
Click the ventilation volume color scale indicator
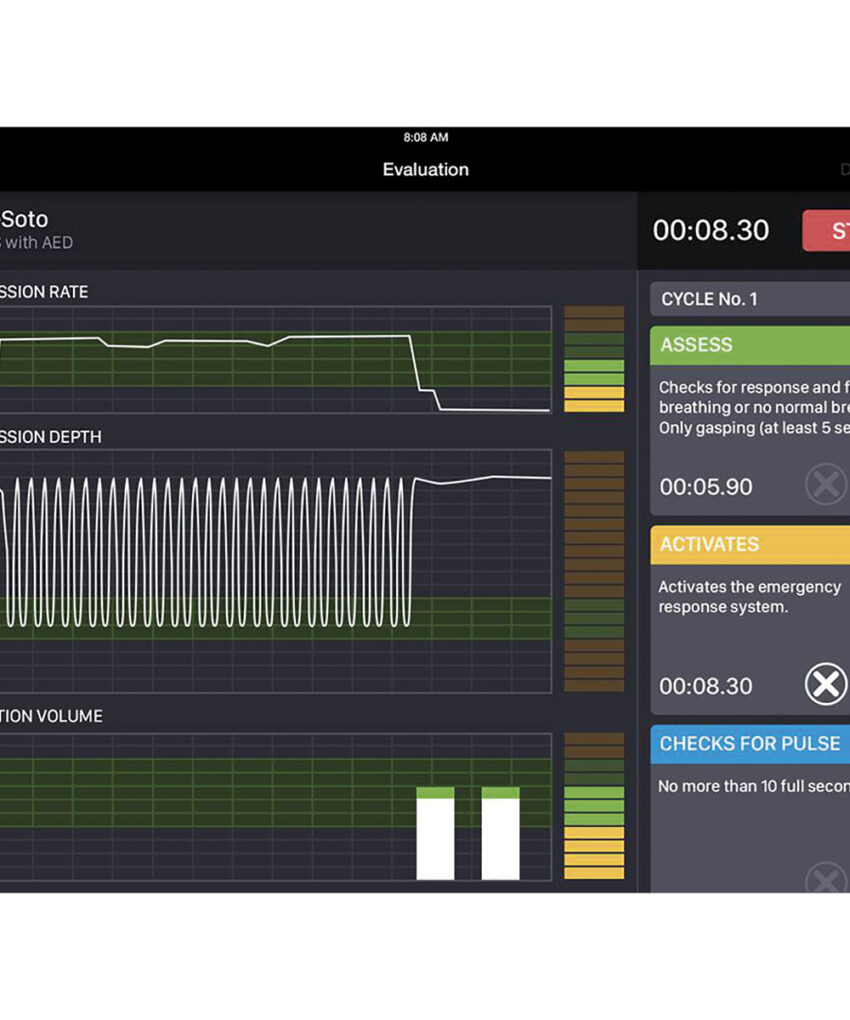tap(594, 806)
